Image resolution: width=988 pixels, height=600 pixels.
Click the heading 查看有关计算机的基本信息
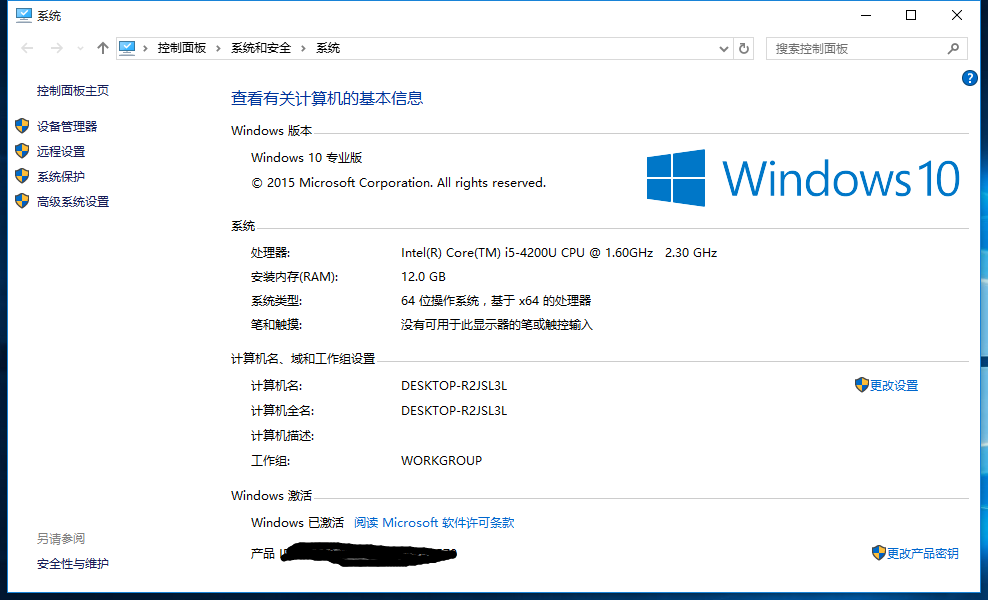pyautogui.click(x=327, y=98)
